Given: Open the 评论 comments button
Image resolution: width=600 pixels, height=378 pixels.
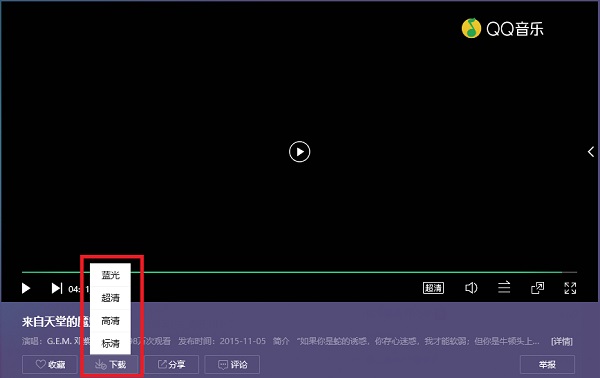Looking at the screenshot, I should click(232, 365).
